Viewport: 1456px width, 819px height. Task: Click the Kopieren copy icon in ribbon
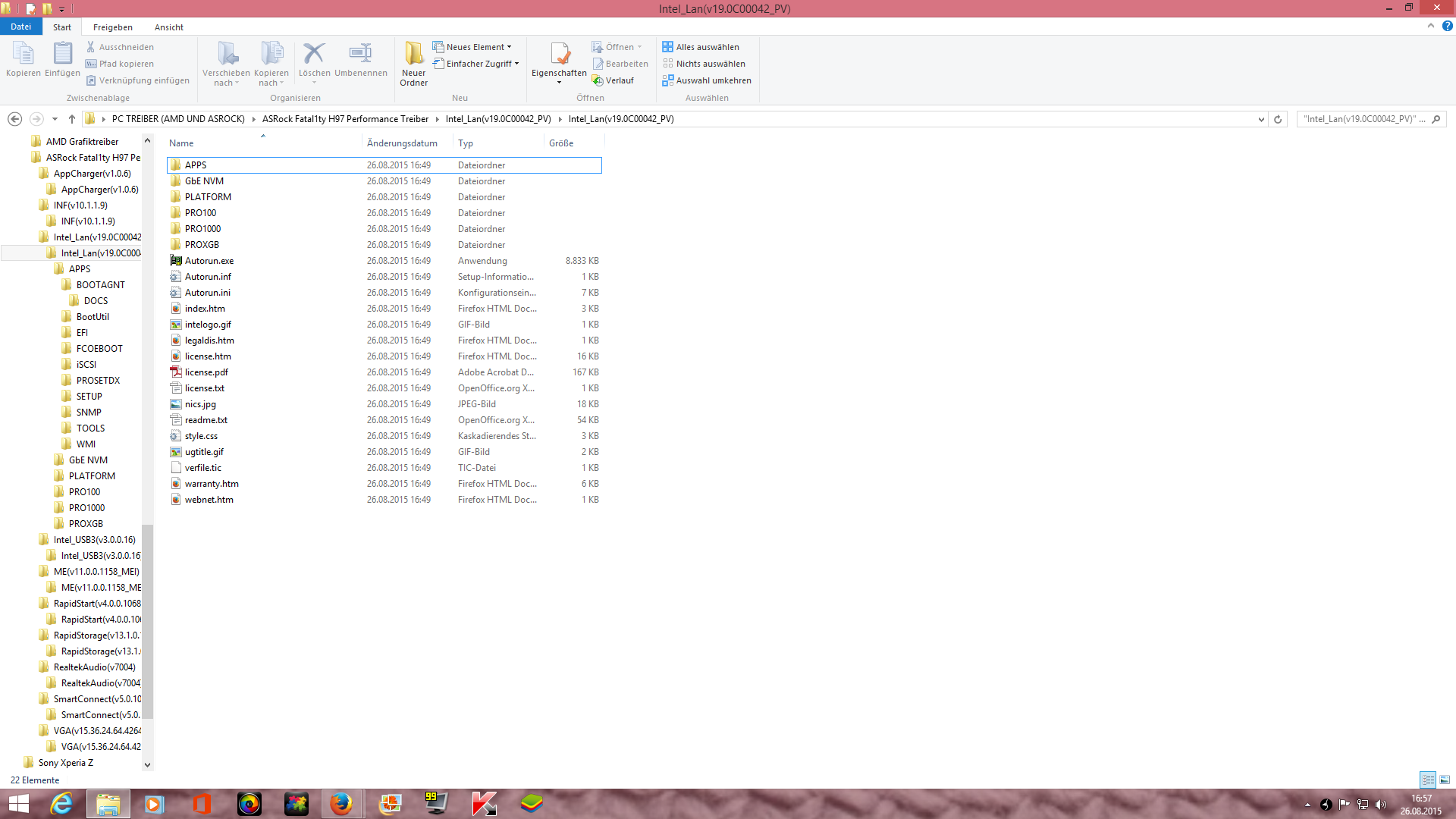click(x=23, y=55)
